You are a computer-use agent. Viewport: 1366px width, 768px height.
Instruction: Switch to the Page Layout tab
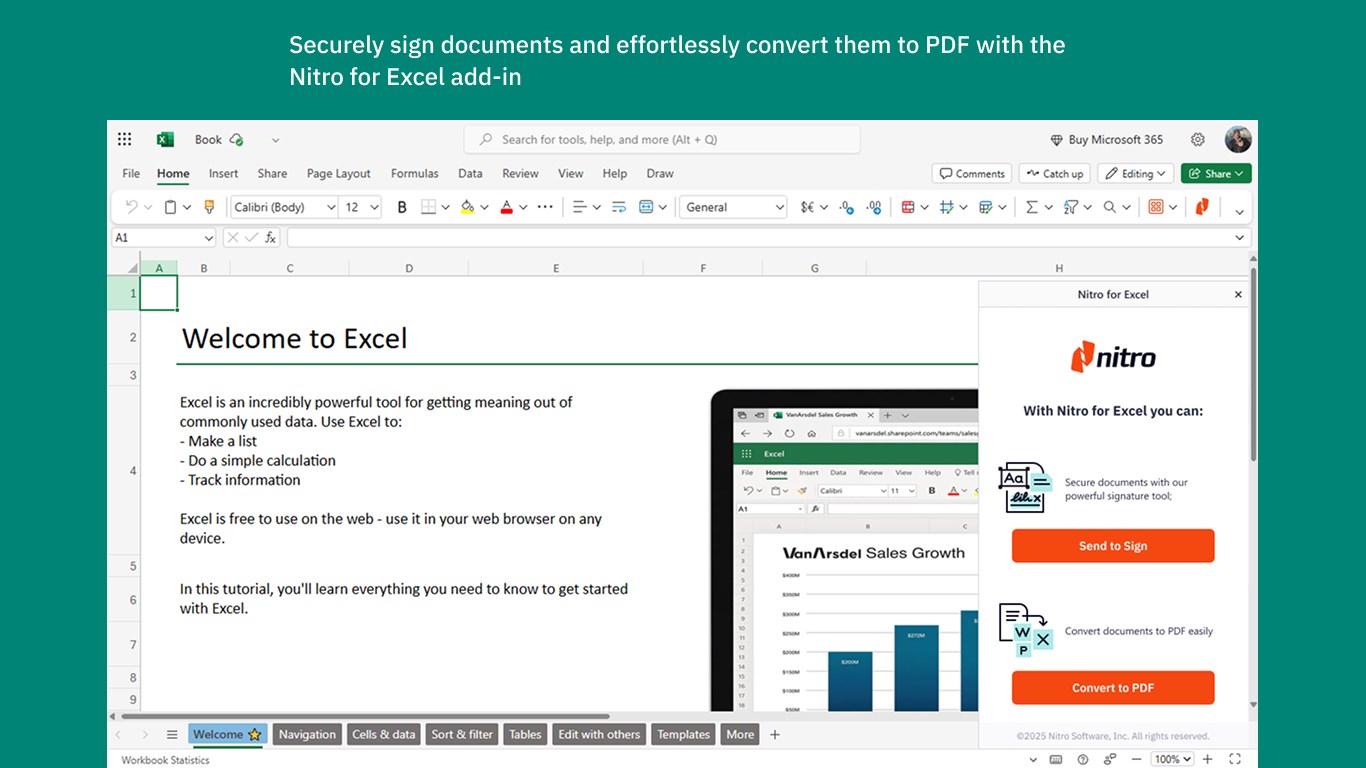coord(339,174)
